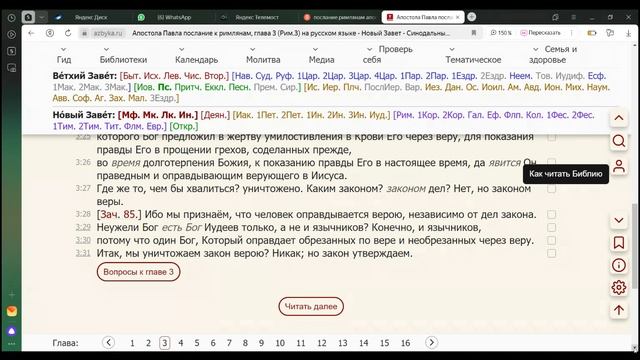Go to chapter 16
This screenshot has height=360, width=640.
click(x=405, y=343)
